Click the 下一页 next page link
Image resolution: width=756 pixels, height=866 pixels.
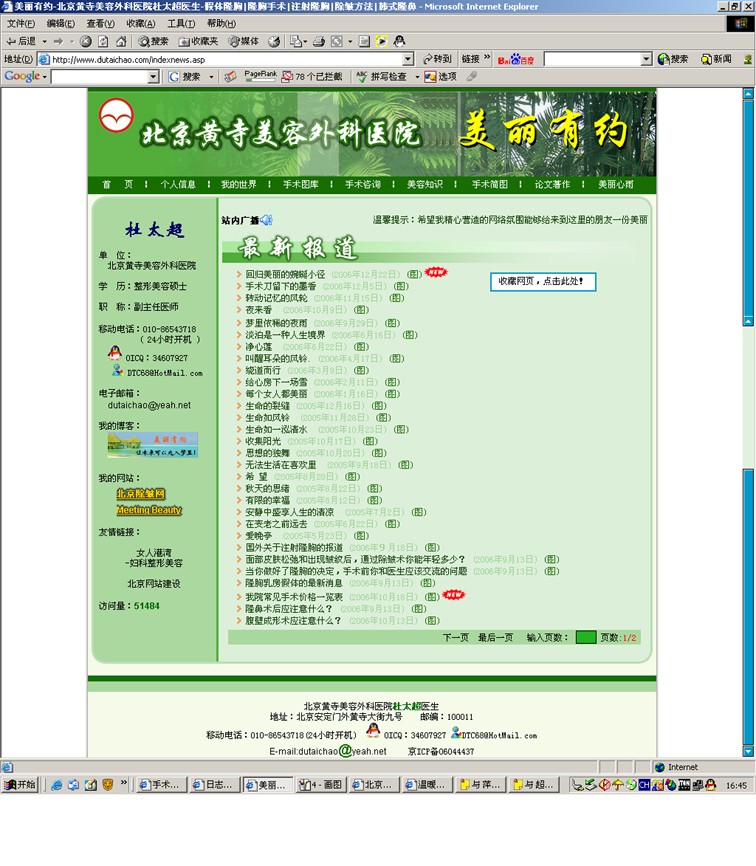pyautogui.click(x=456, y=637)
